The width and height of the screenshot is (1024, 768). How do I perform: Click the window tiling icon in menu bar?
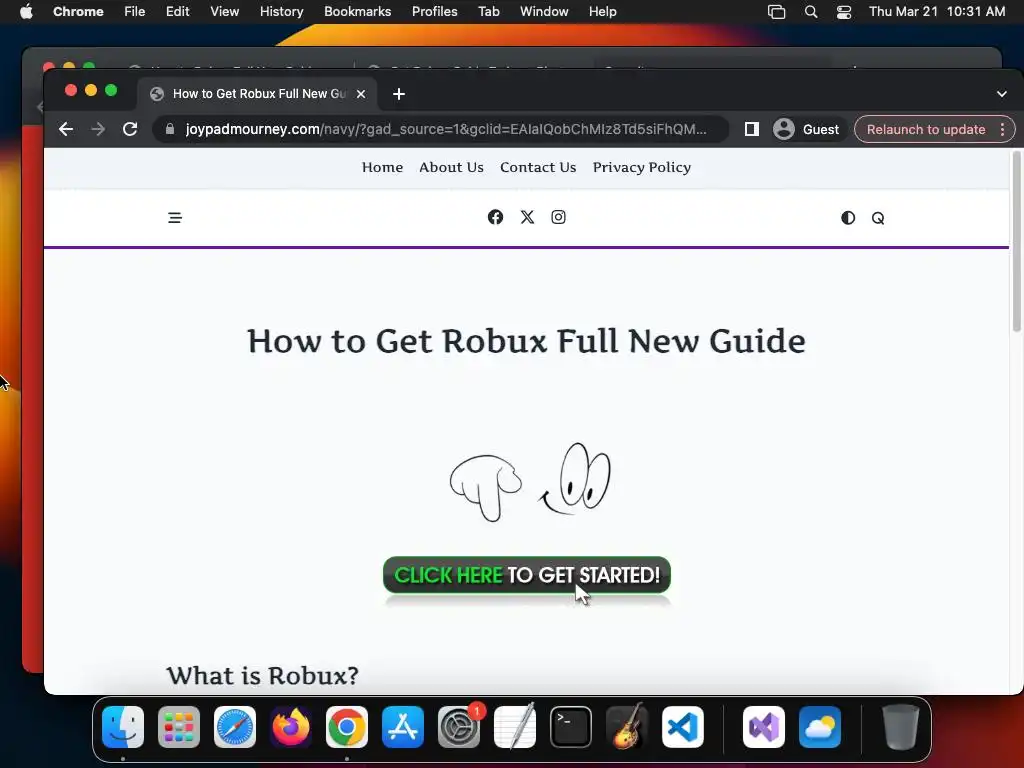coord(776,12)
